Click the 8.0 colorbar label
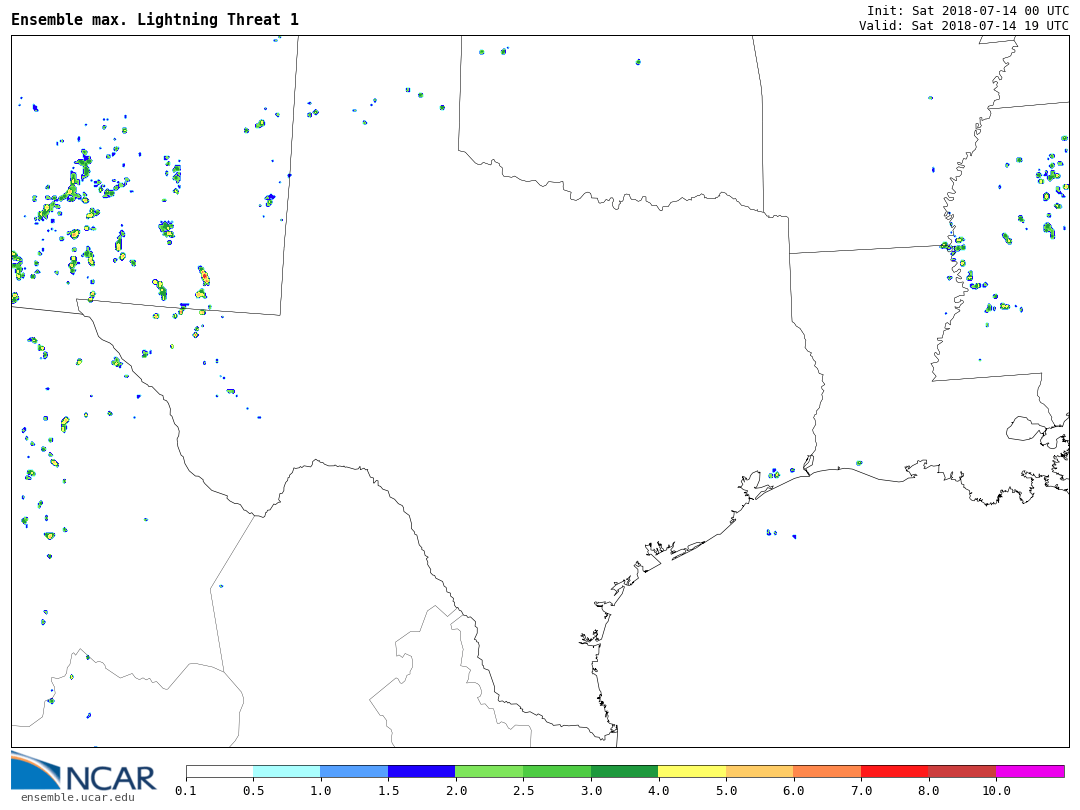This screenshot has height=810, width=1080. point(928,790)
